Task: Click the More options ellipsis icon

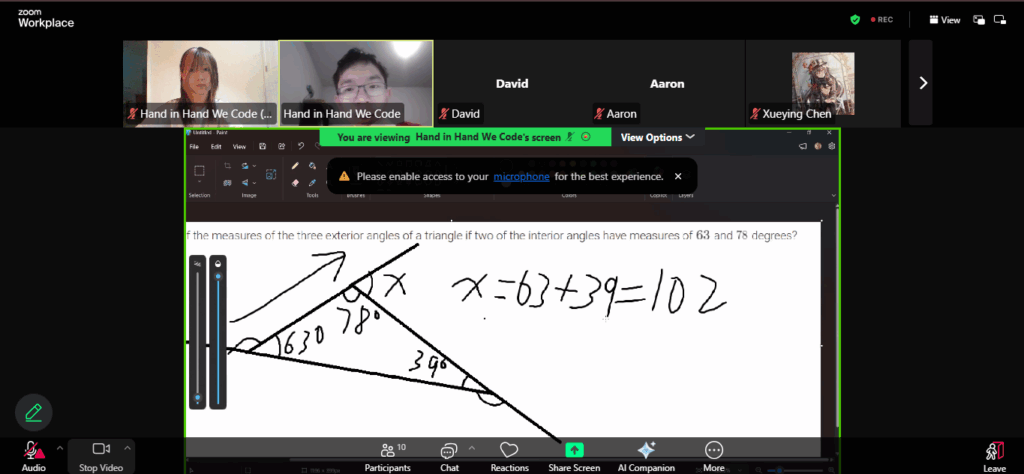Action: pos(714,451)
